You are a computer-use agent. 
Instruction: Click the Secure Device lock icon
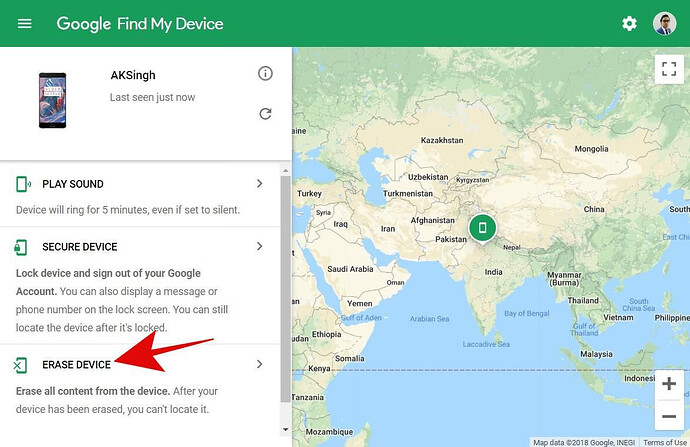click(x=21, y=247)
